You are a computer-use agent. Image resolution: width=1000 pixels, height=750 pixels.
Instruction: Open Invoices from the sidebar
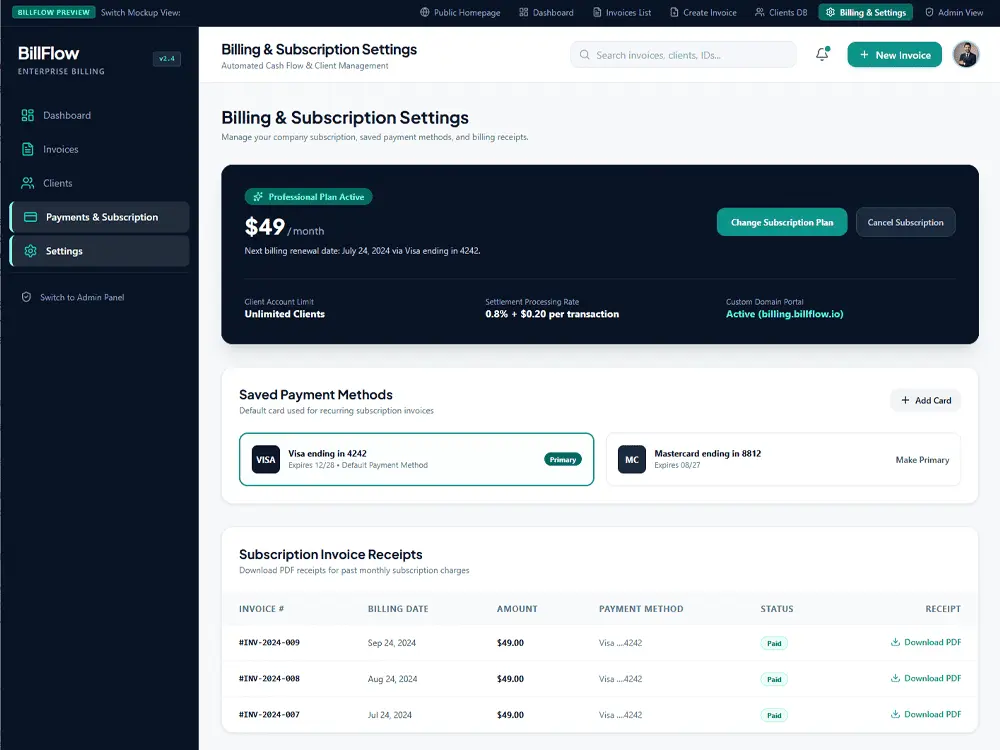point(99,149)
